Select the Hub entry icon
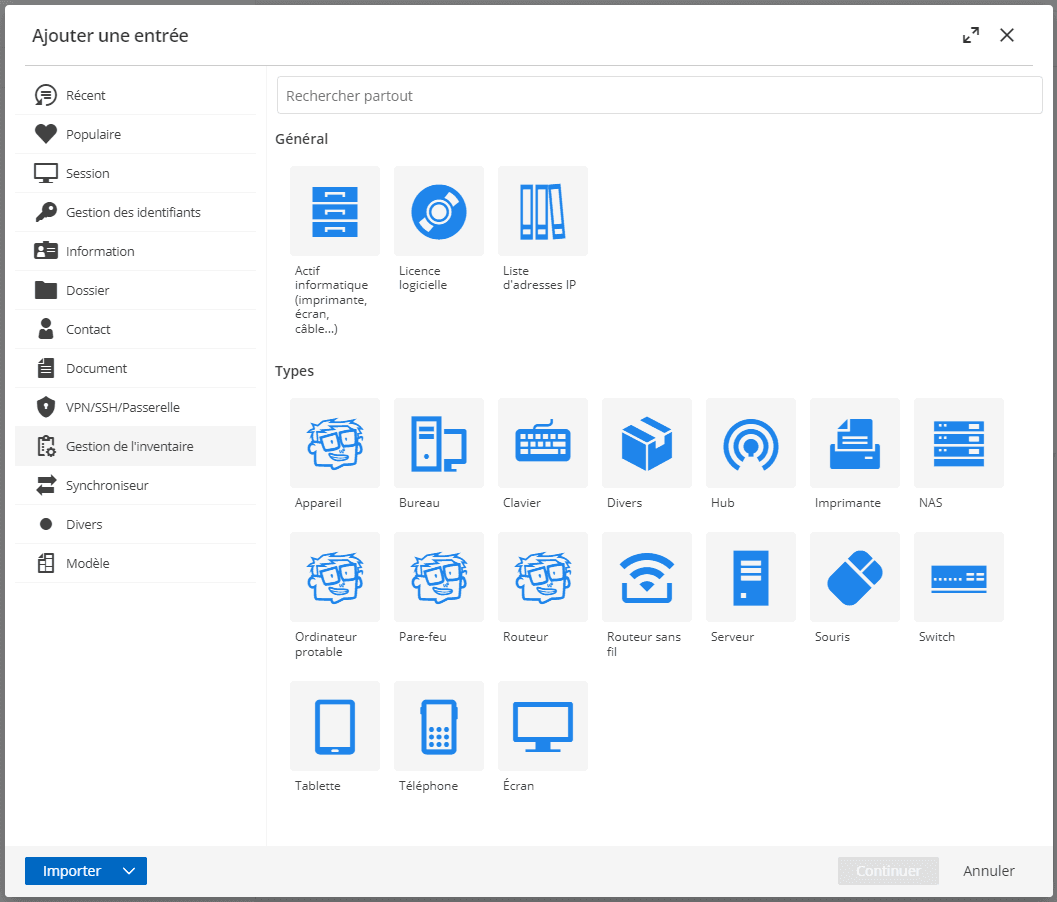 click(750, 443)
